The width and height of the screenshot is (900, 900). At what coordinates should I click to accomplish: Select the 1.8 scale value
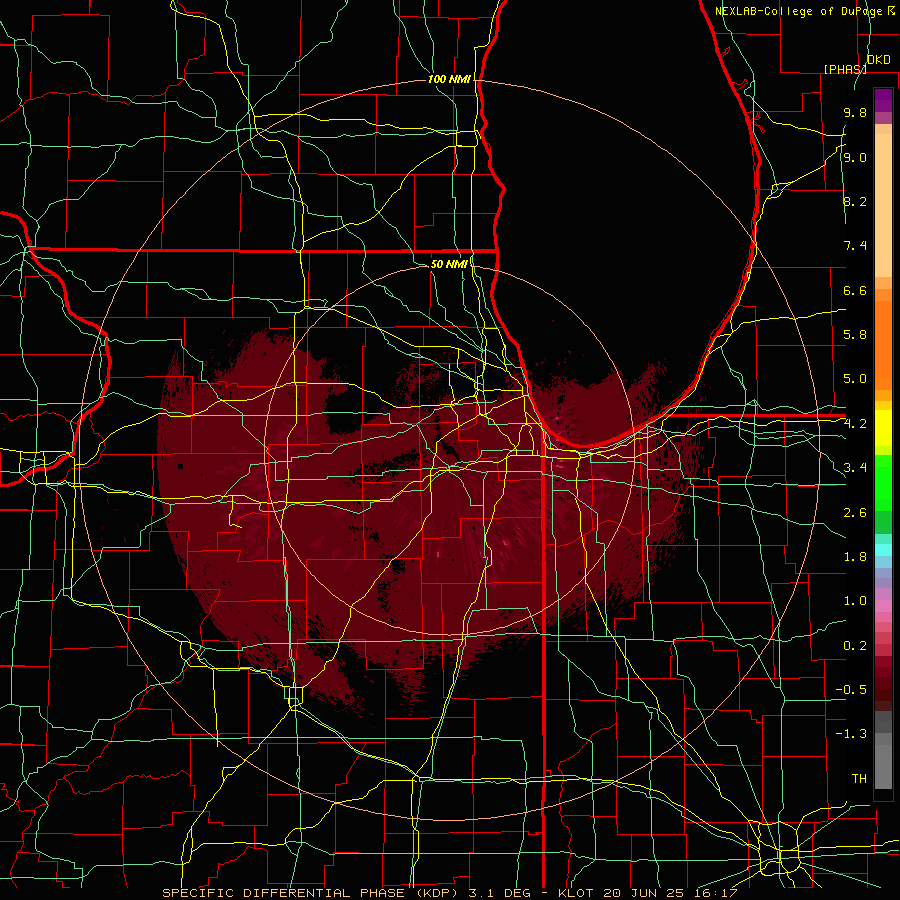coord(855,557)
